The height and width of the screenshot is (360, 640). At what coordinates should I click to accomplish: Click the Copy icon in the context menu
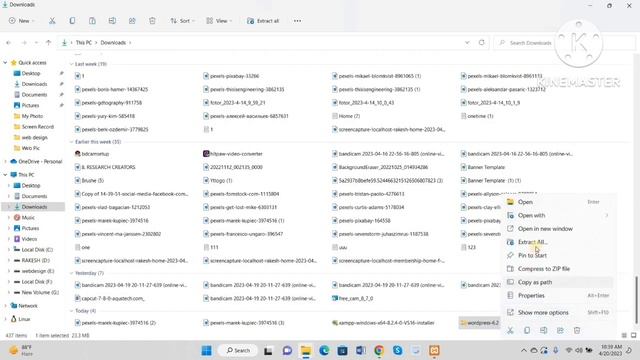point(527,330)
